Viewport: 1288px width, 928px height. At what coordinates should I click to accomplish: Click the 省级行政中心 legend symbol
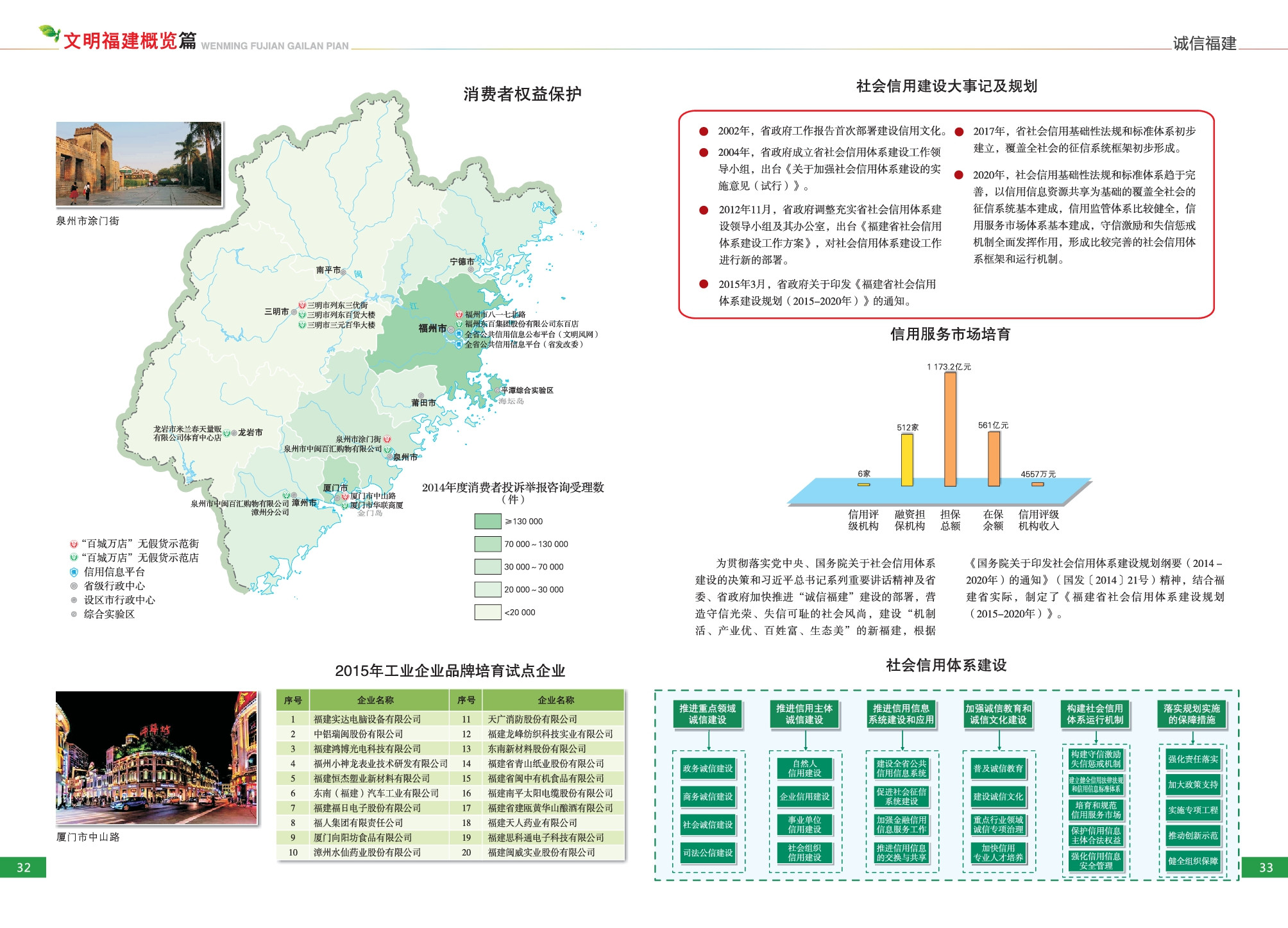click(74, 586)
